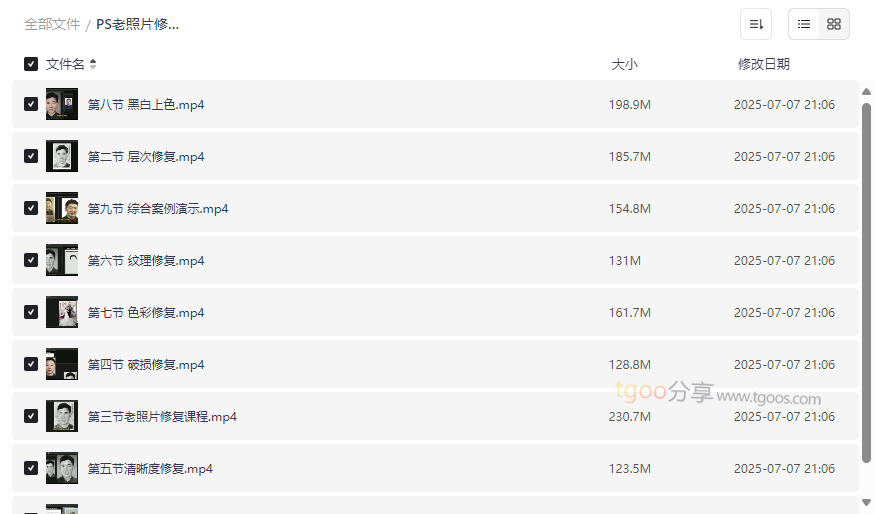Image resolution: width=874 pixels, height=514 pixels.
Task: Open the file 第三节老照片修复课程.mp4
Action: [x=162, y=416]
